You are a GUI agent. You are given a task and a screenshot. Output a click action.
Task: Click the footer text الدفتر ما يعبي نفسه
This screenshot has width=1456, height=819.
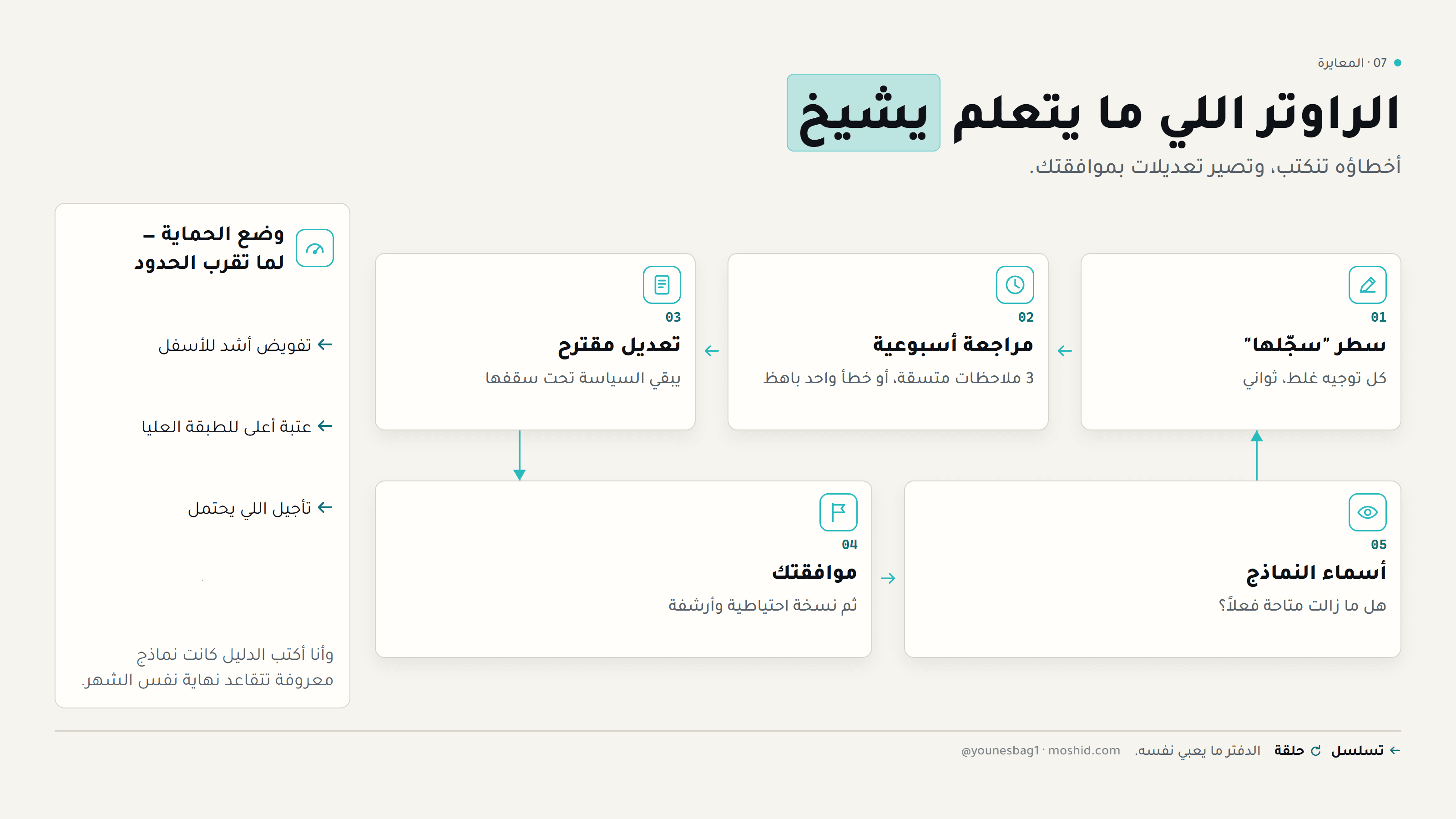1197,751
